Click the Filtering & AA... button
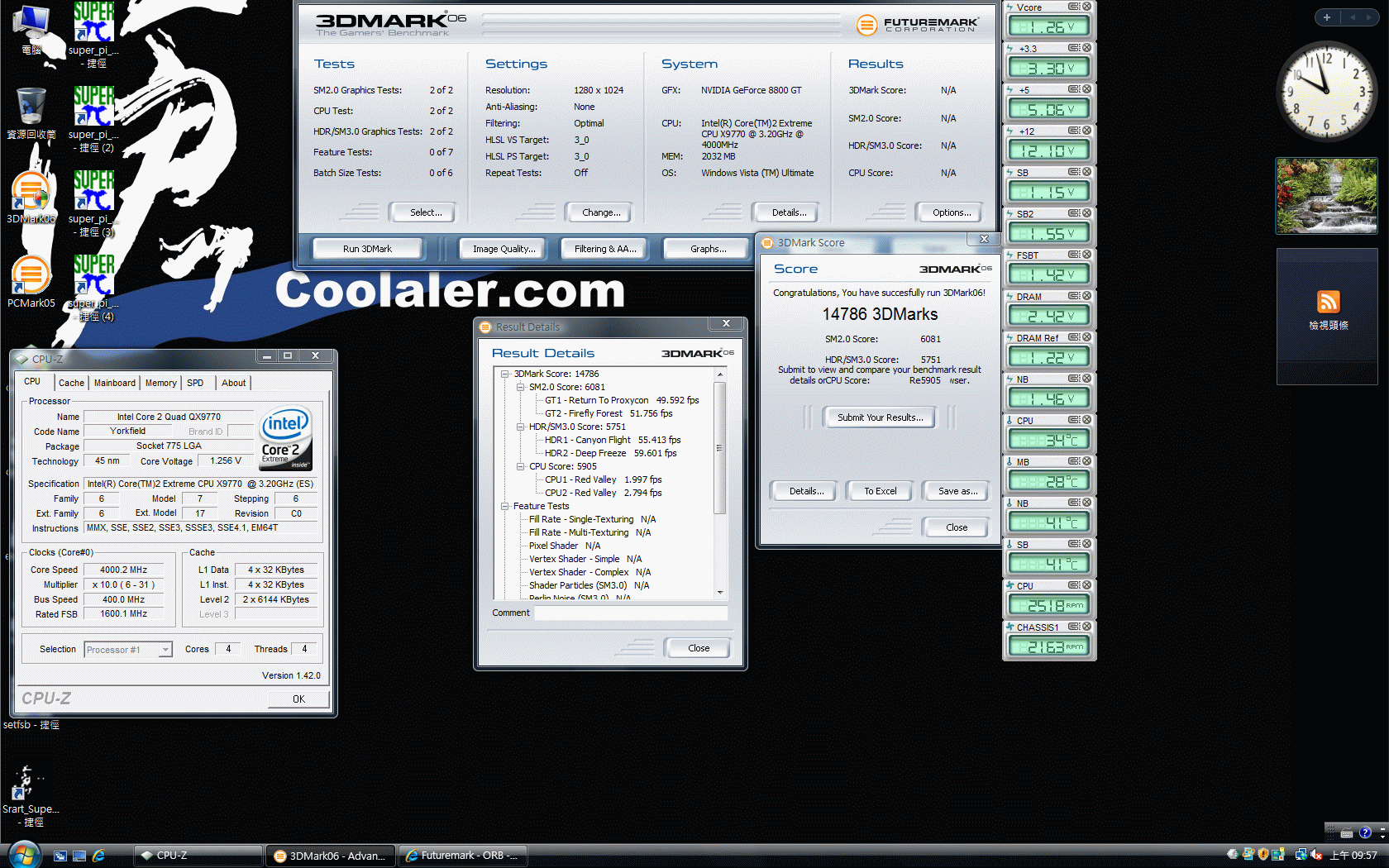The width and height of the screenshot is (1389, 868). (605, 249)
